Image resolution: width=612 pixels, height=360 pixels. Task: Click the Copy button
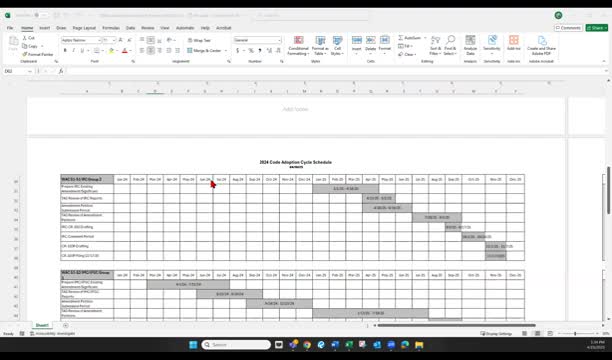(30, 46)
